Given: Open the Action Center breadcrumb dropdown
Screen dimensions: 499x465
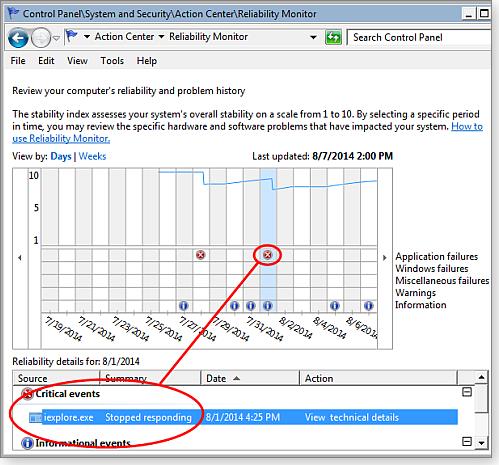Looking at the screenshot, I should pos(161,37).
